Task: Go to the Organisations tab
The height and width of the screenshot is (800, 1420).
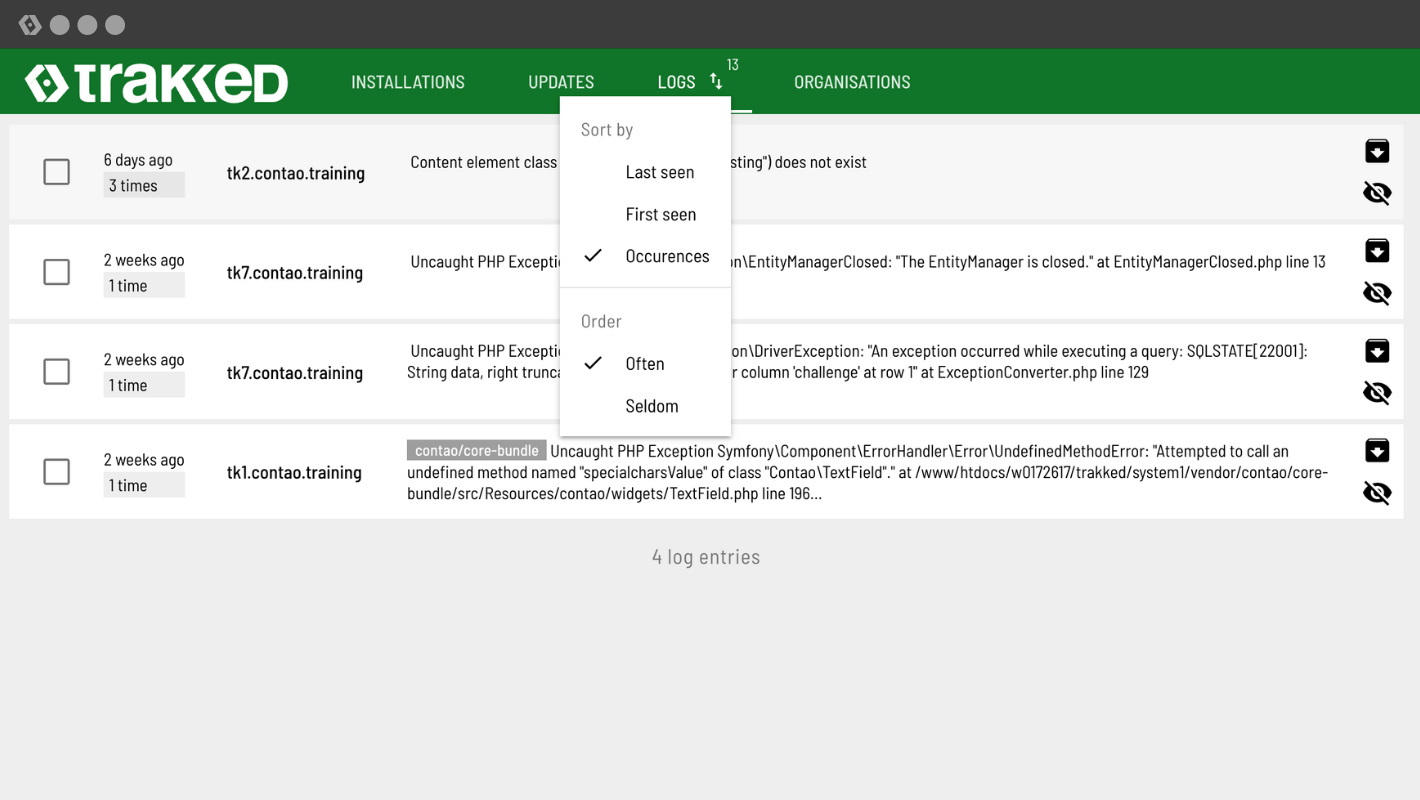Action: 852,82
